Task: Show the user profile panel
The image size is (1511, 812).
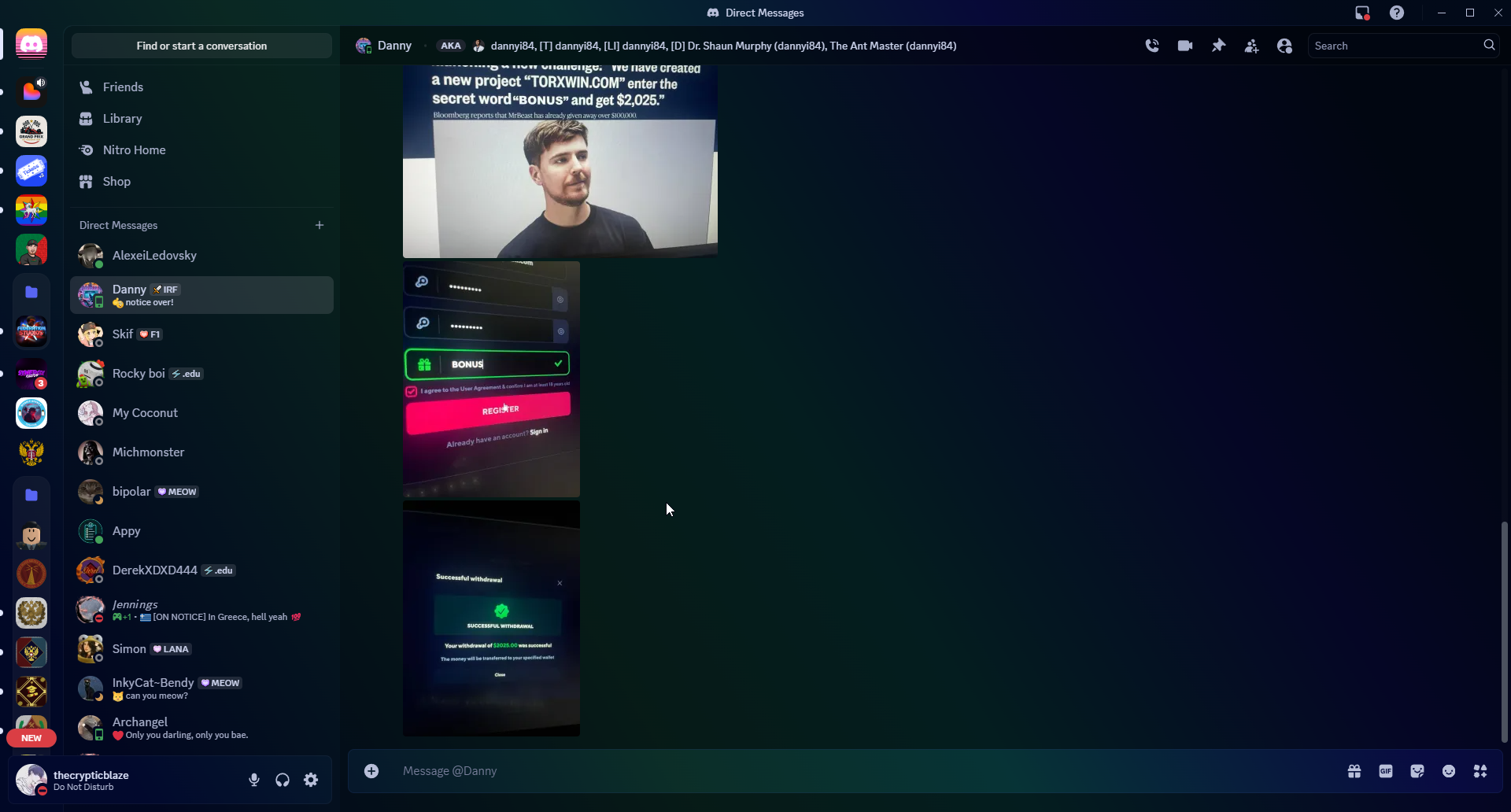Action: pyautogui.click(x=1284, y=46)
